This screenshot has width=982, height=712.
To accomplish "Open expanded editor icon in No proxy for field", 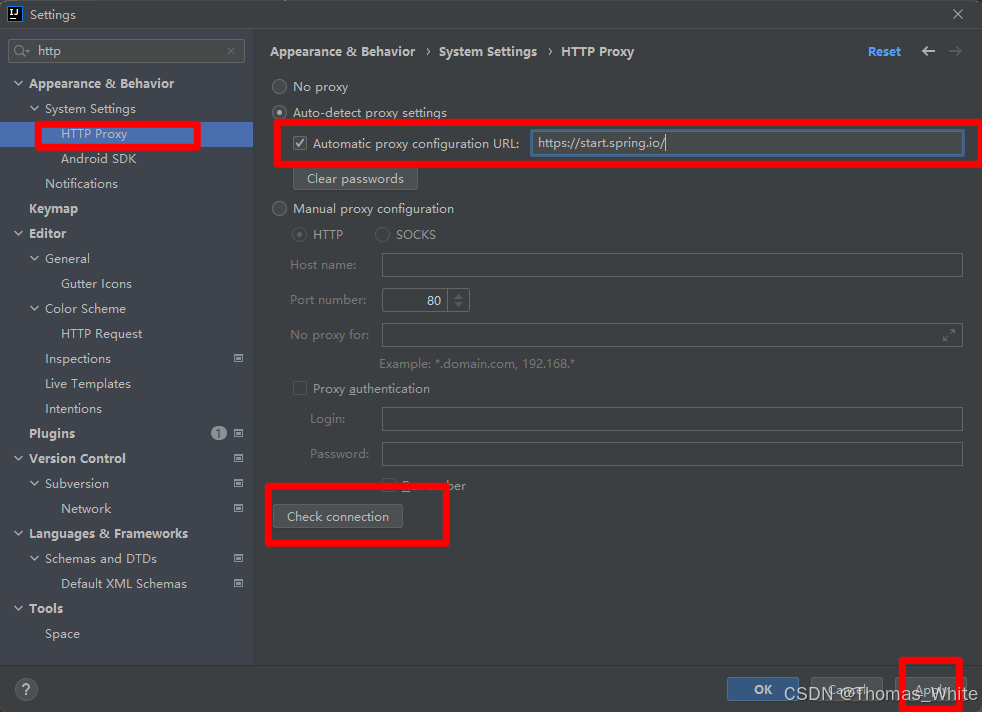I will (x=949, y=334).
